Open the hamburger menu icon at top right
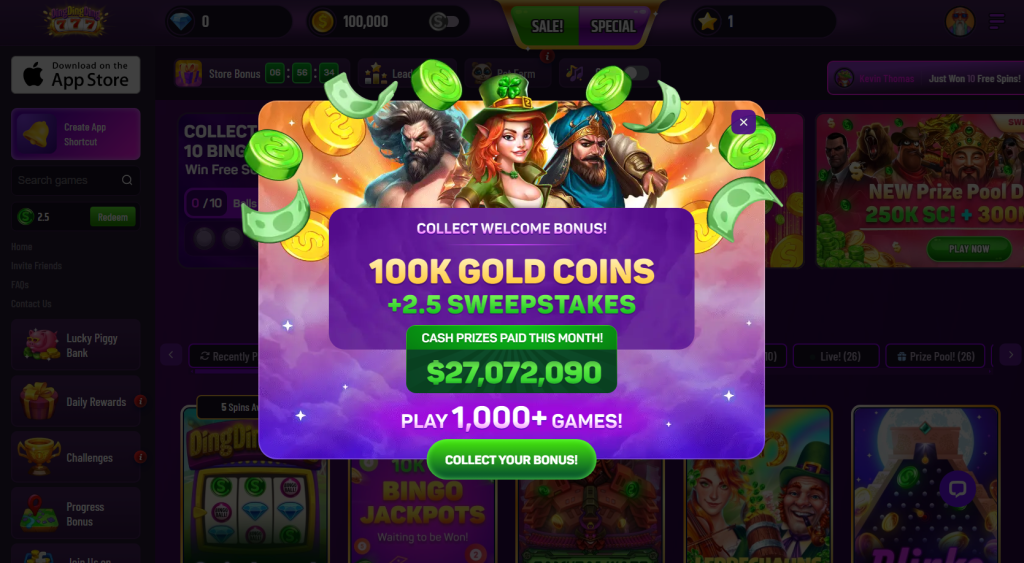1024x563 pixels. (997, 22)
